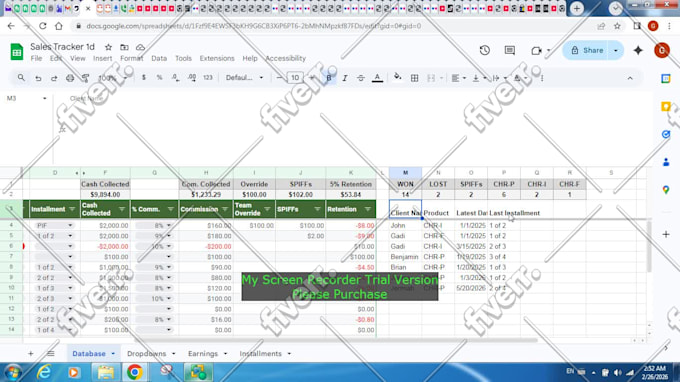This screenshot has width=680, height=382.
Task: Click the Share button
Action: (x=587, y=50)
